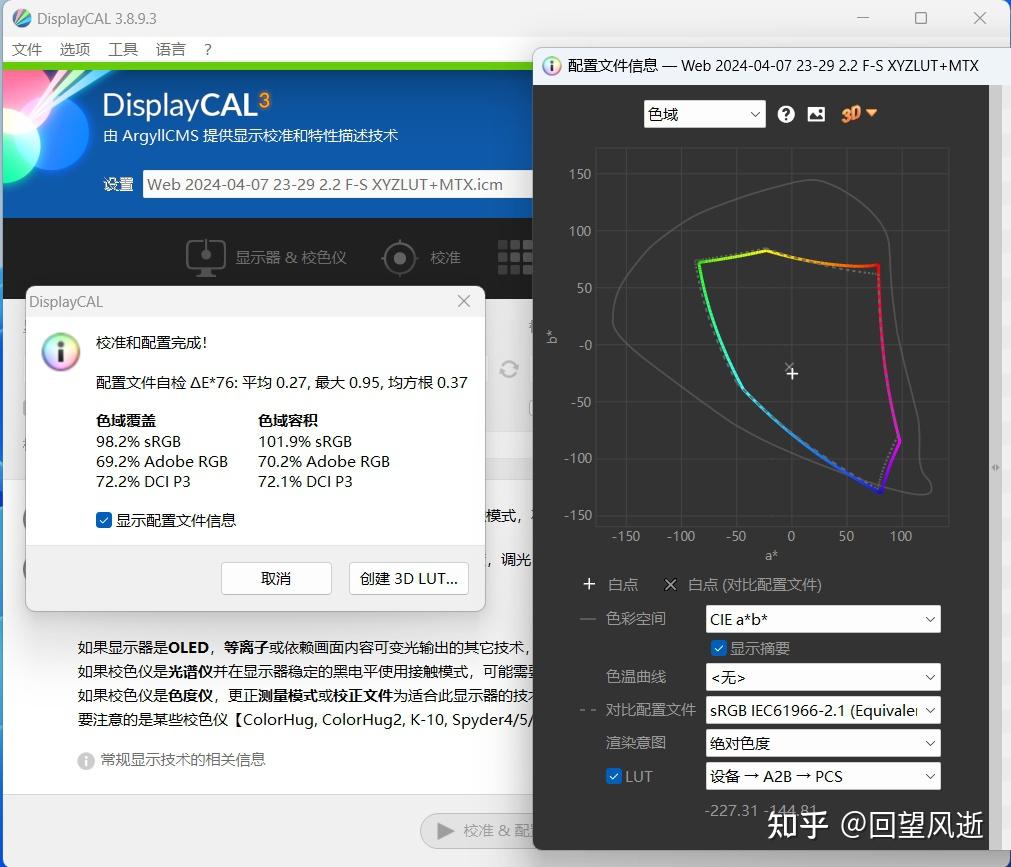This screenshot has height=867, width=1011.
Task: Click the info icon beside 常规显示技术的相关信息
Action: click(x=86, y=761)
